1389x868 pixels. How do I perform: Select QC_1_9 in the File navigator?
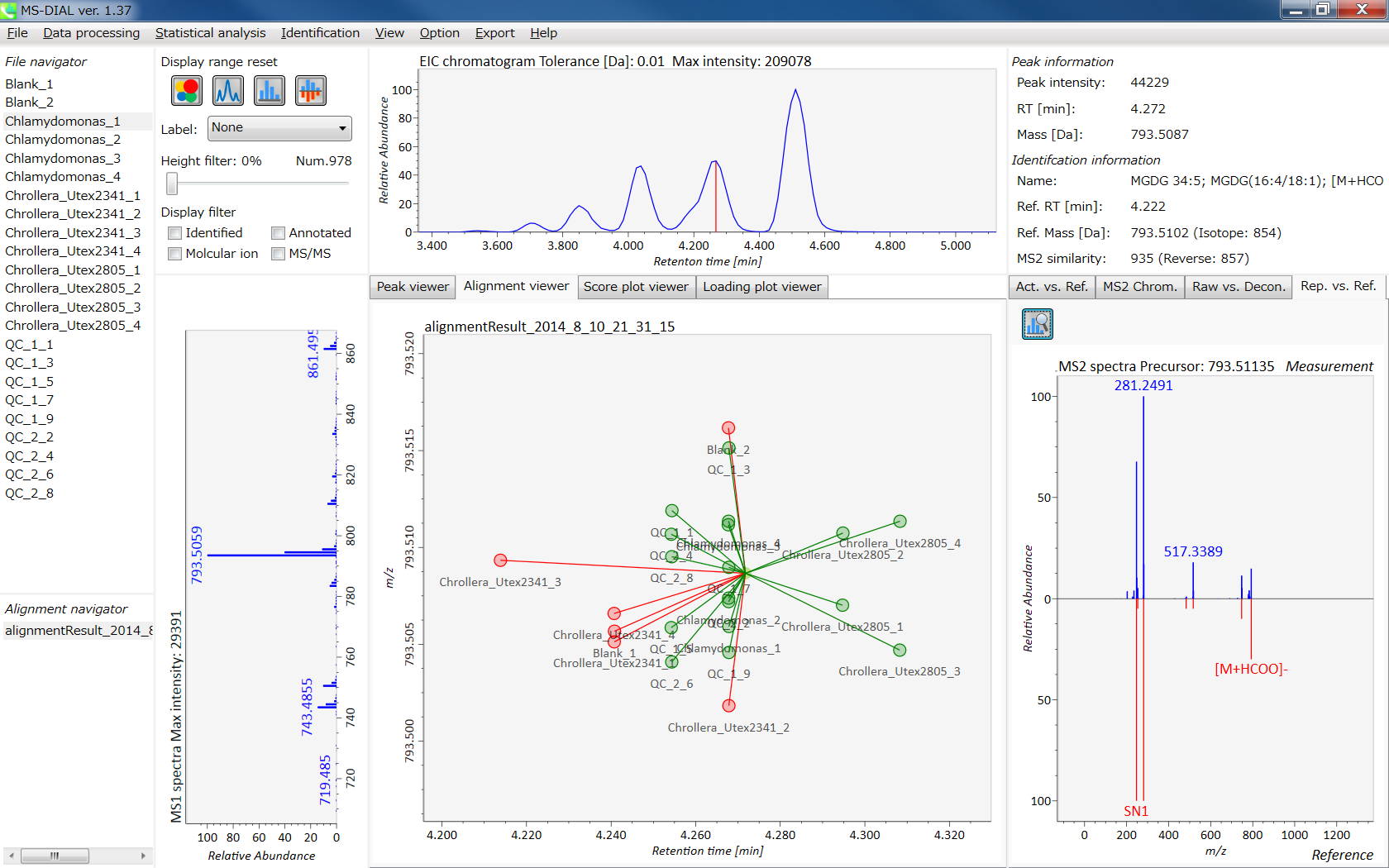pos(29,419)
